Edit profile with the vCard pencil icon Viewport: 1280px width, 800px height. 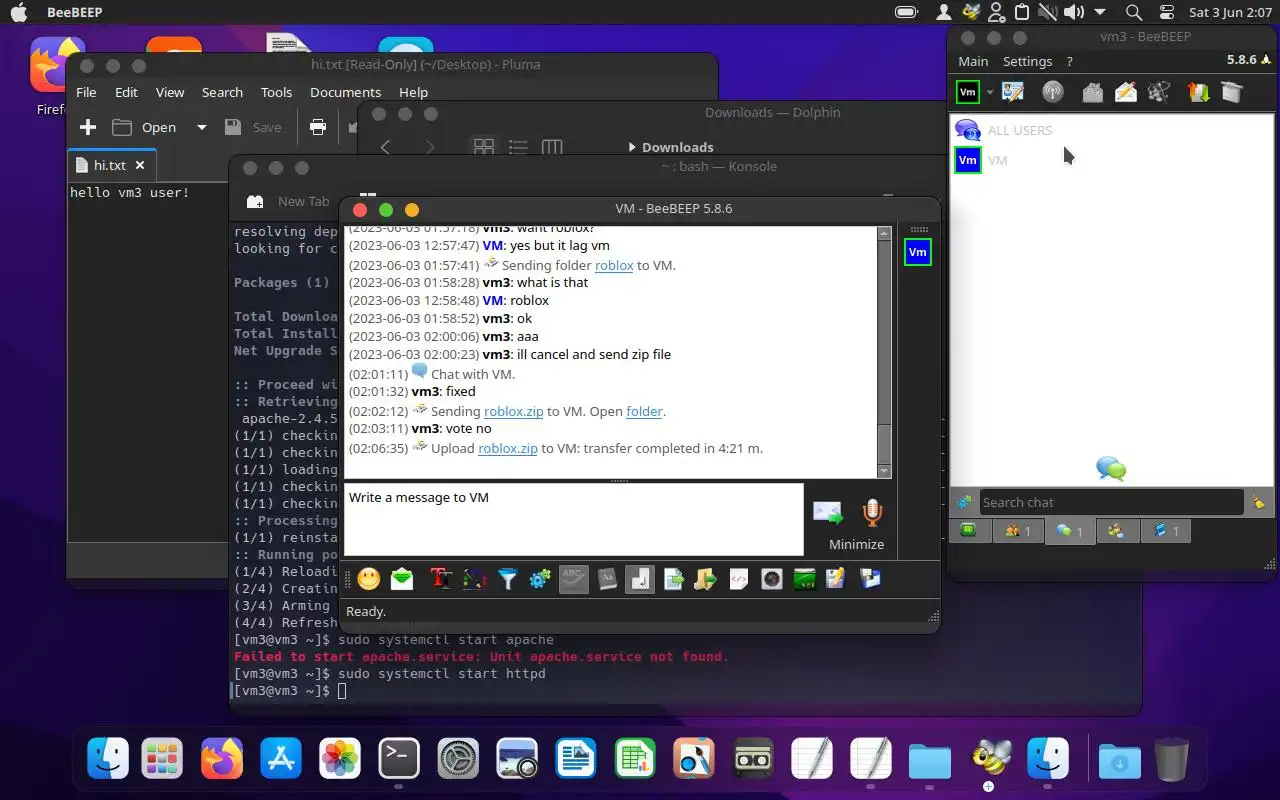(1013, 93)
